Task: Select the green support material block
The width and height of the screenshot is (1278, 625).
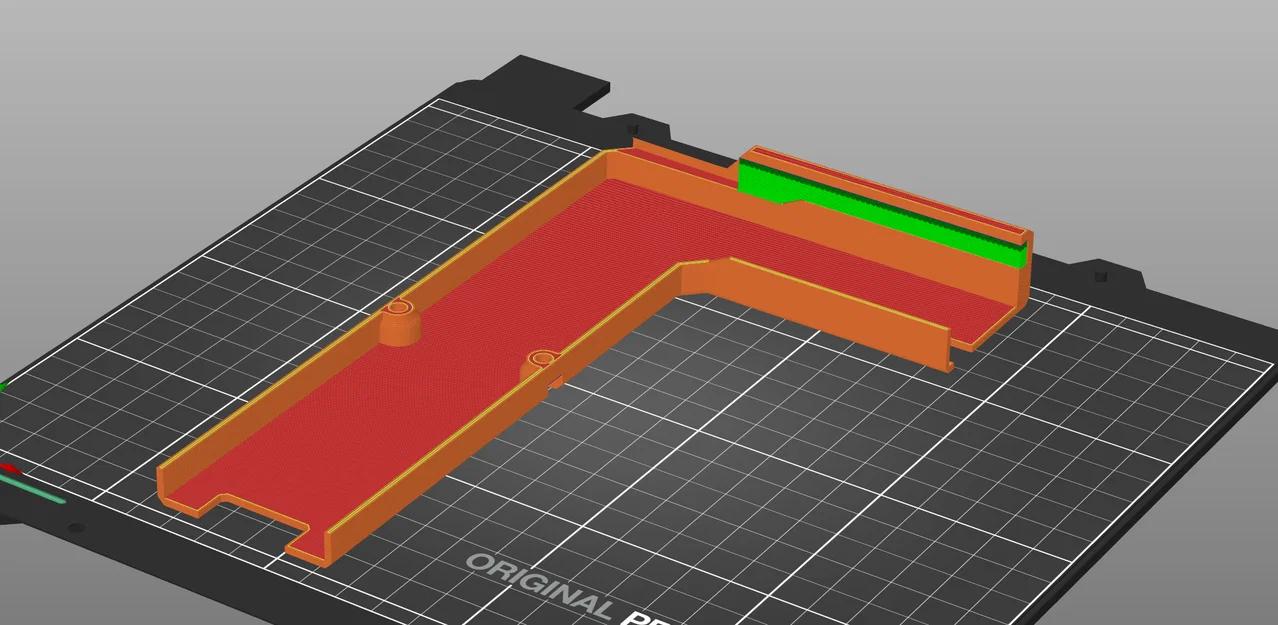Action: pyautogui.click(x=880, y=214)
